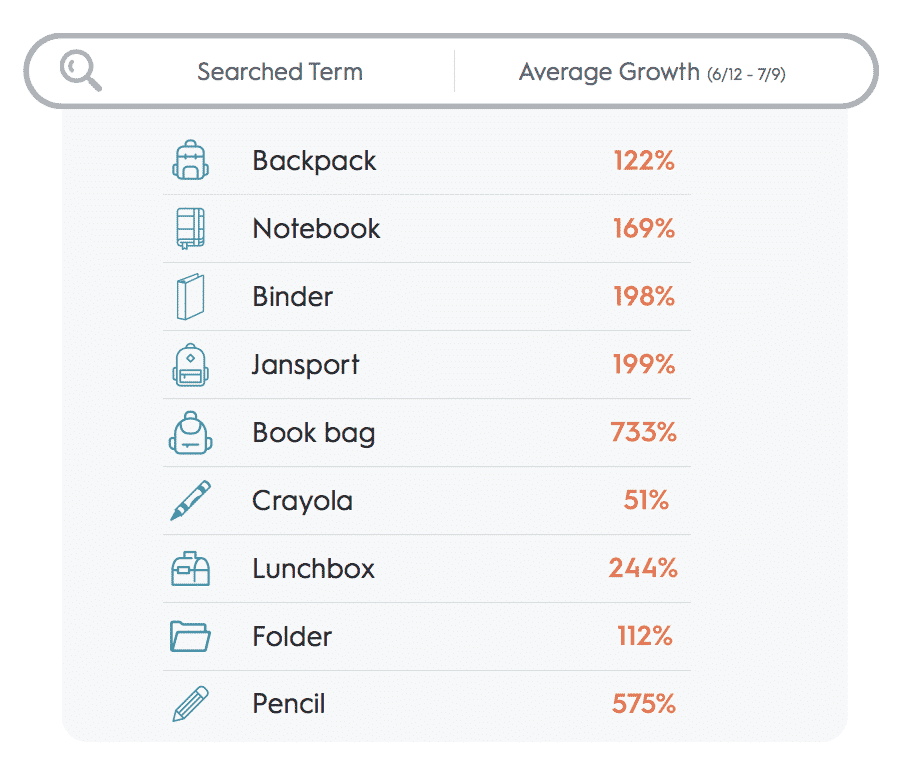
Task: Select the Book bag icon
Action: click(191, 432)
